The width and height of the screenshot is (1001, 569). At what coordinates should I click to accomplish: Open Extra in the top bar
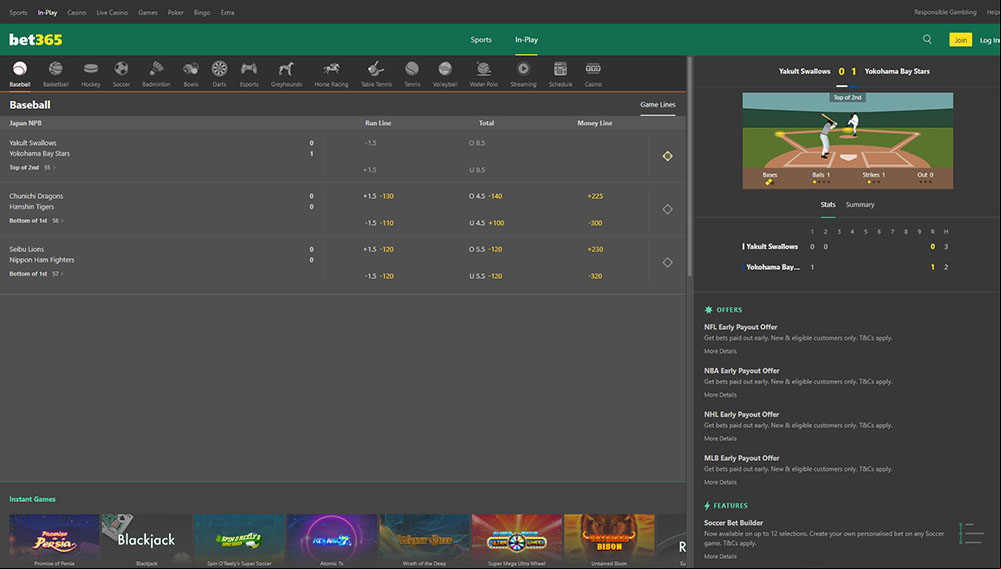coord(227,12)
